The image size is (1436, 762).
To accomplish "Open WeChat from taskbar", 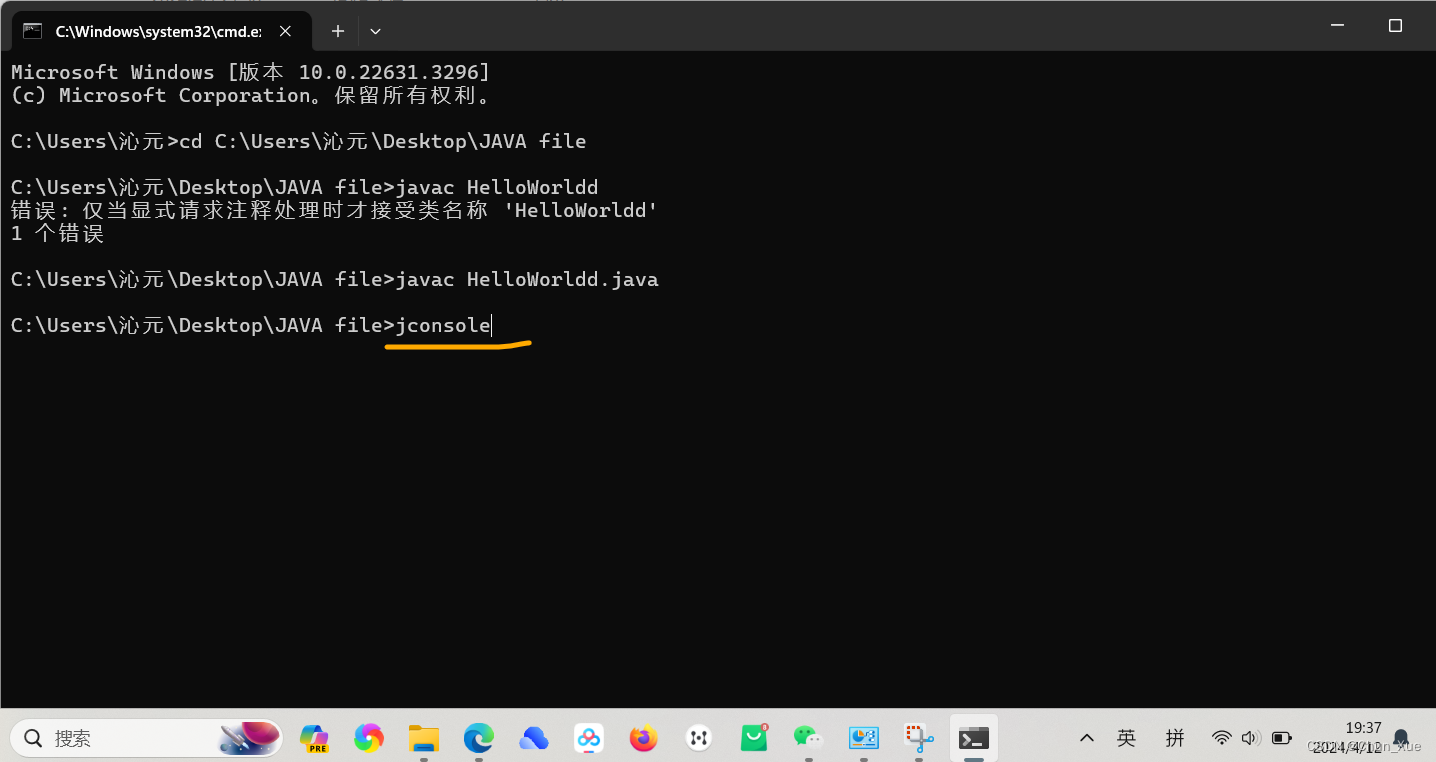I will 808,738.
